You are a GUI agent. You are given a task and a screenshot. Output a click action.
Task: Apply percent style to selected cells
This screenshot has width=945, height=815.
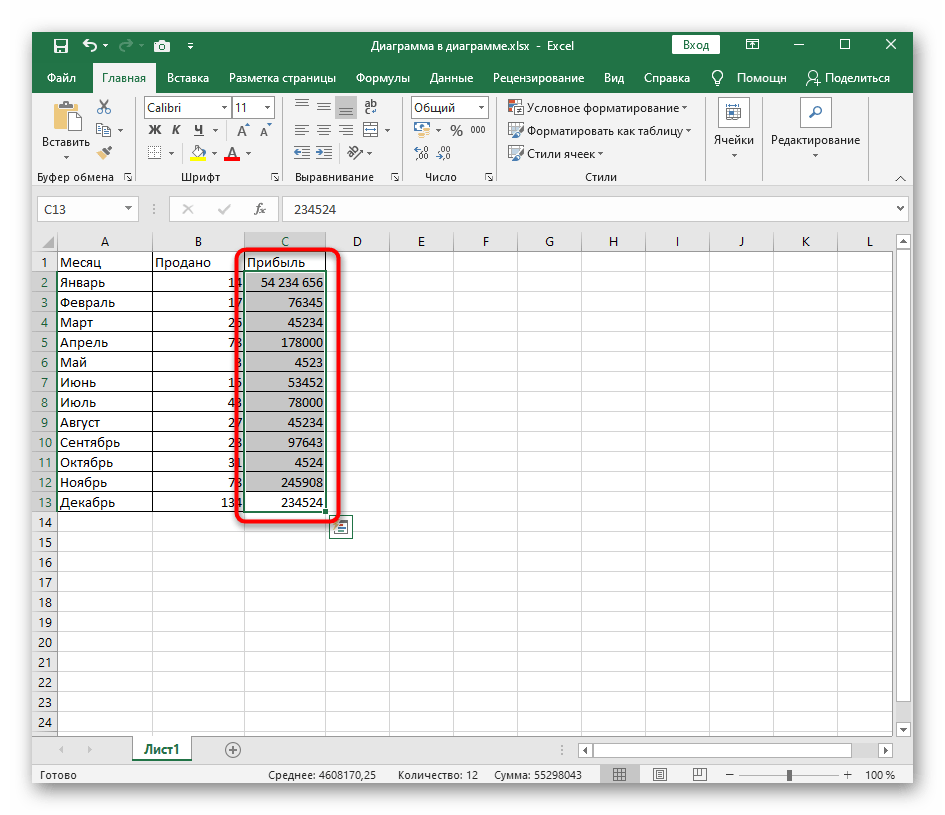[456, 130]
